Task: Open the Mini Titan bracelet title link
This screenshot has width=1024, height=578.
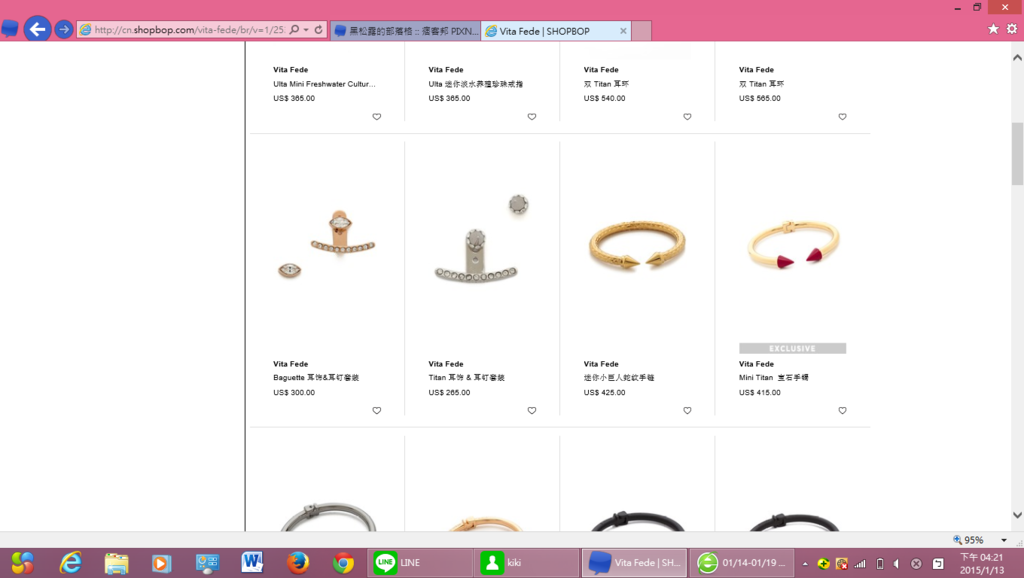Action: click(x=773, y=377)
